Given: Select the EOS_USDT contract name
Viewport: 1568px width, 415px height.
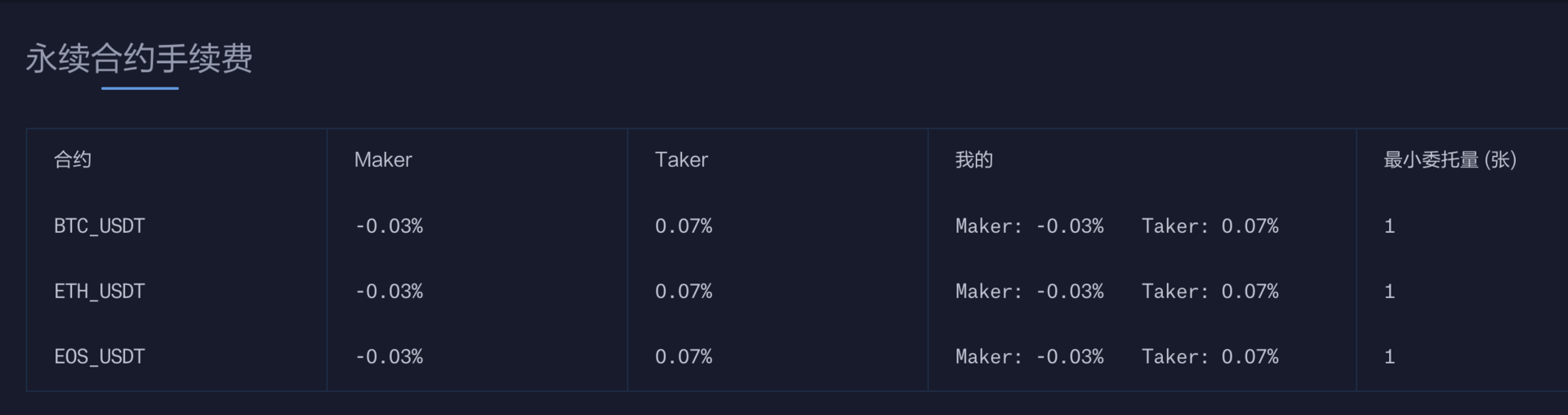Looking at the screenshot, I should coord(100,357).
